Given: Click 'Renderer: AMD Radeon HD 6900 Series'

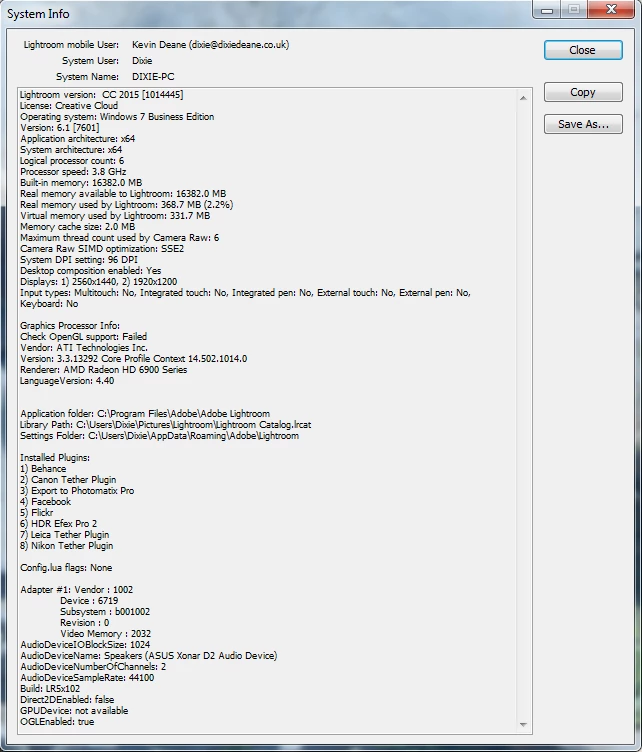Looking at the screenshot, I should 104,370.
